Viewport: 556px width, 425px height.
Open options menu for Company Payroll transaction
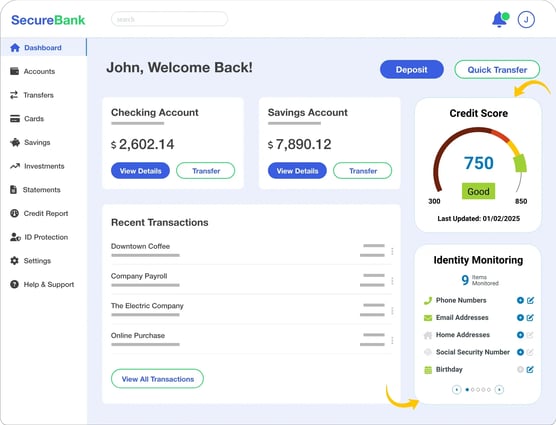(392, 281)
